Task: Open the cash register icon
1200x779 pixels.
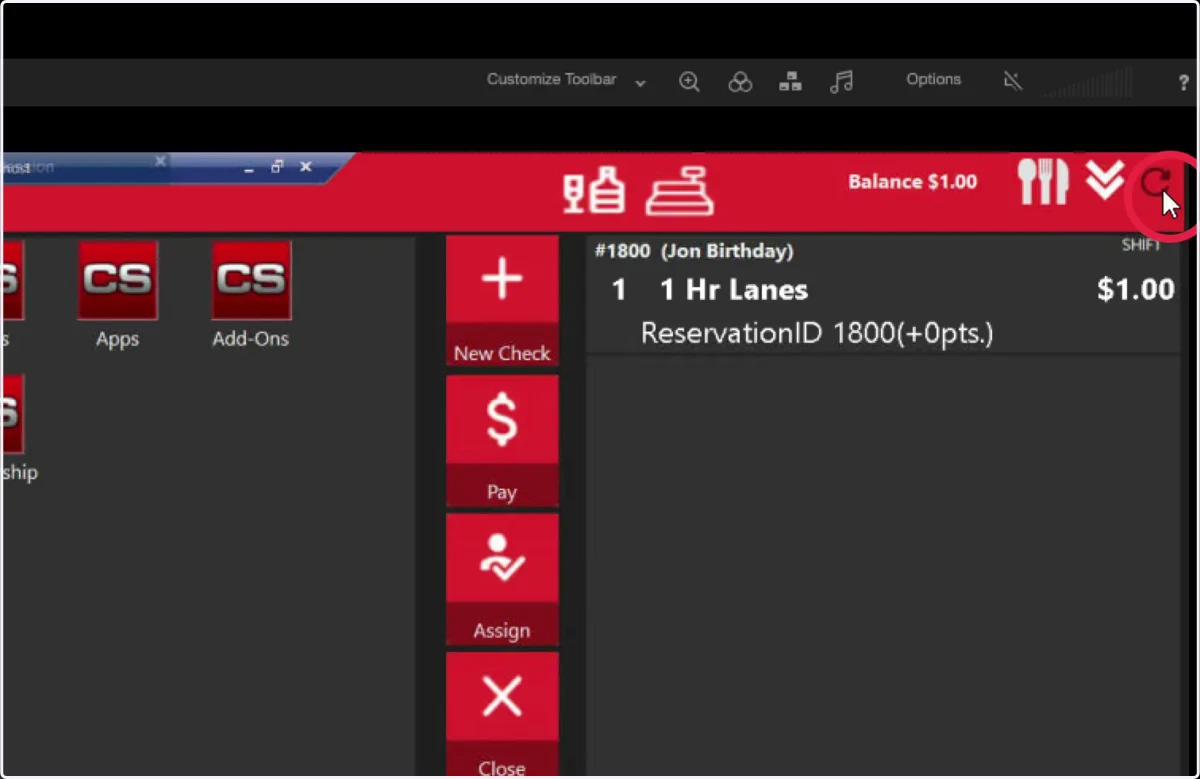Action: coord(680,189)
